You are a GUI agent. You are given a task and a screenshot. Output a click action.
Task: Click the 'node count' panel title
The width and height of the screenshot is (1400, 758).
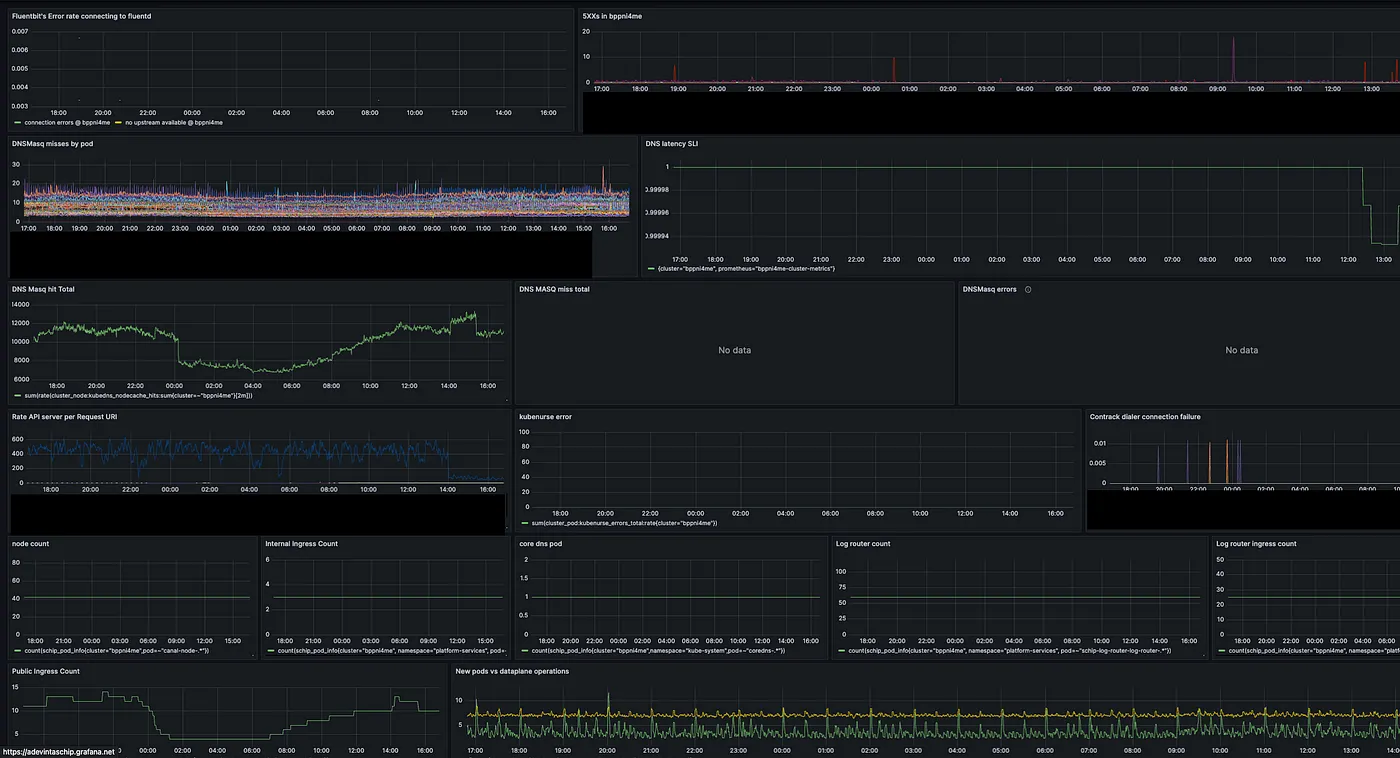[x=30, y=544]
